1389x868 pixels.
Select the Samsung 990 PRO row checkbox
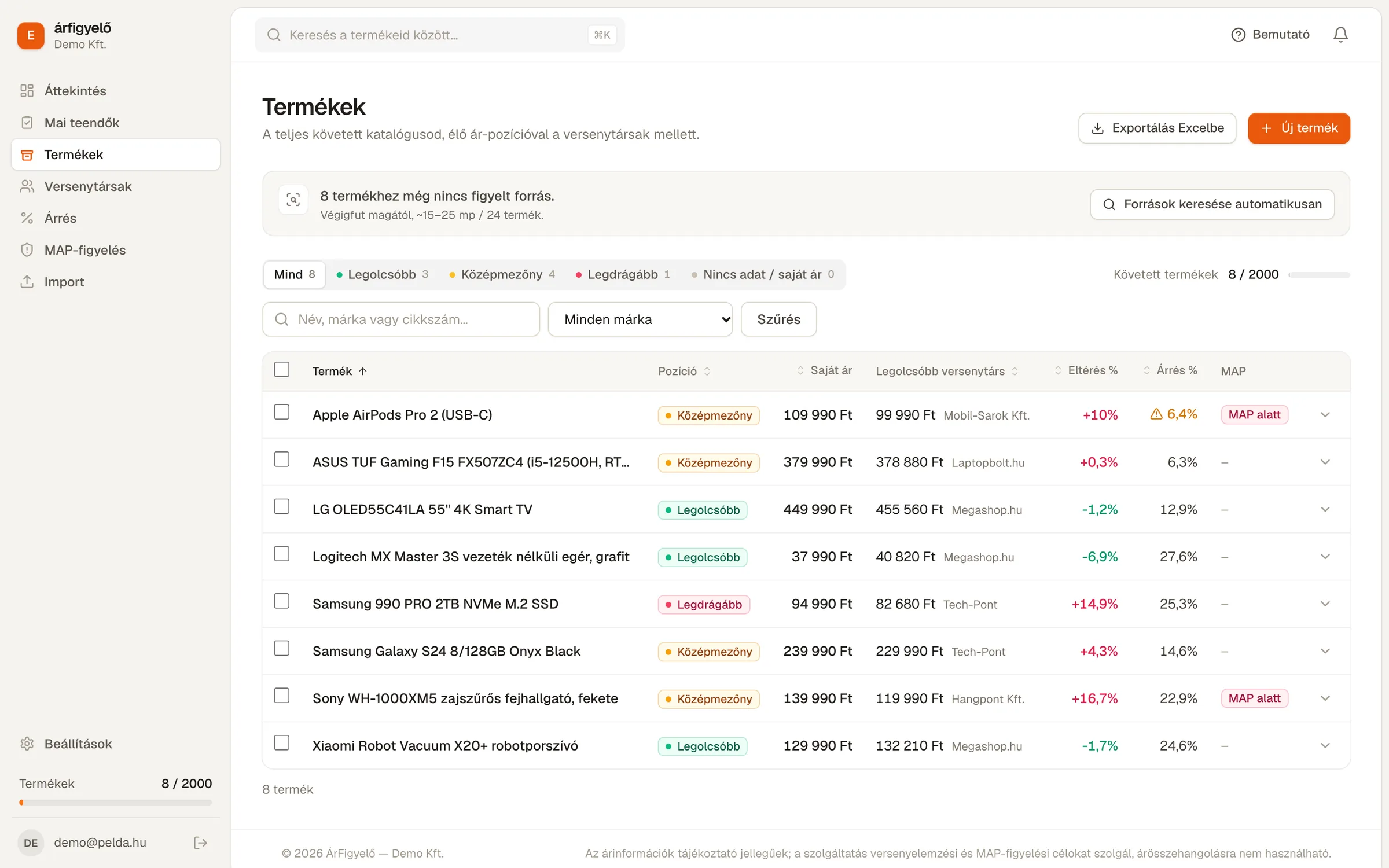(x=282, y=601)
